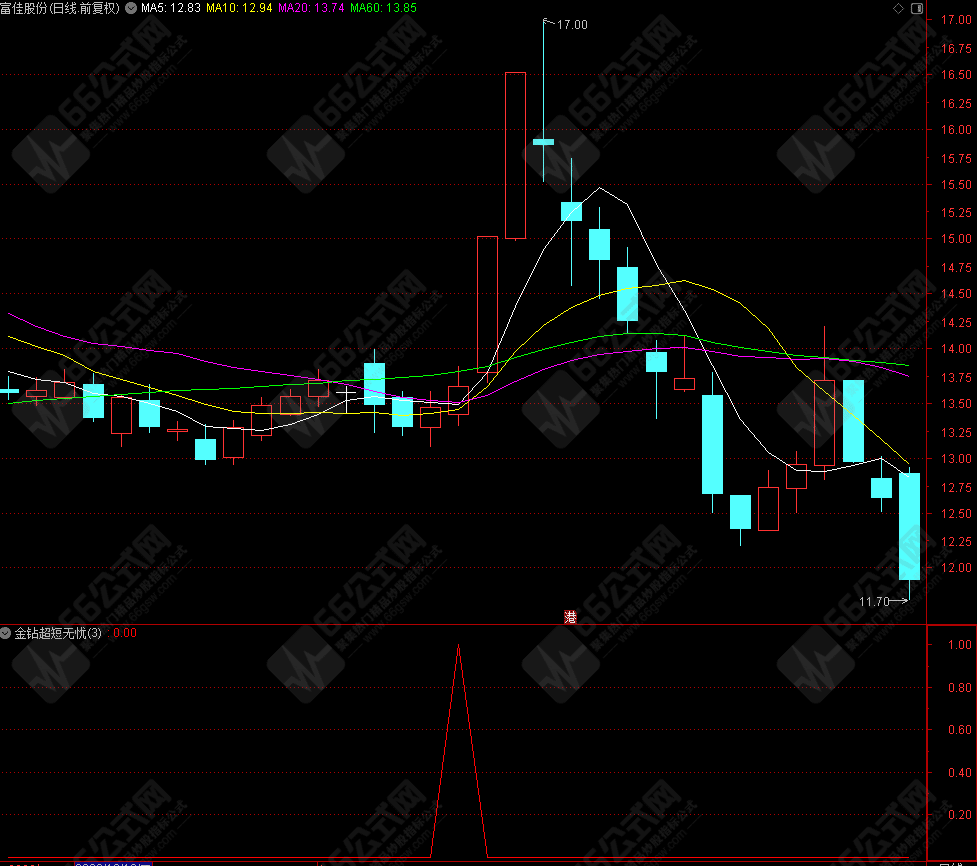
Task: Click the 富佳股份 stock title label
Action: tap(60, 8)
